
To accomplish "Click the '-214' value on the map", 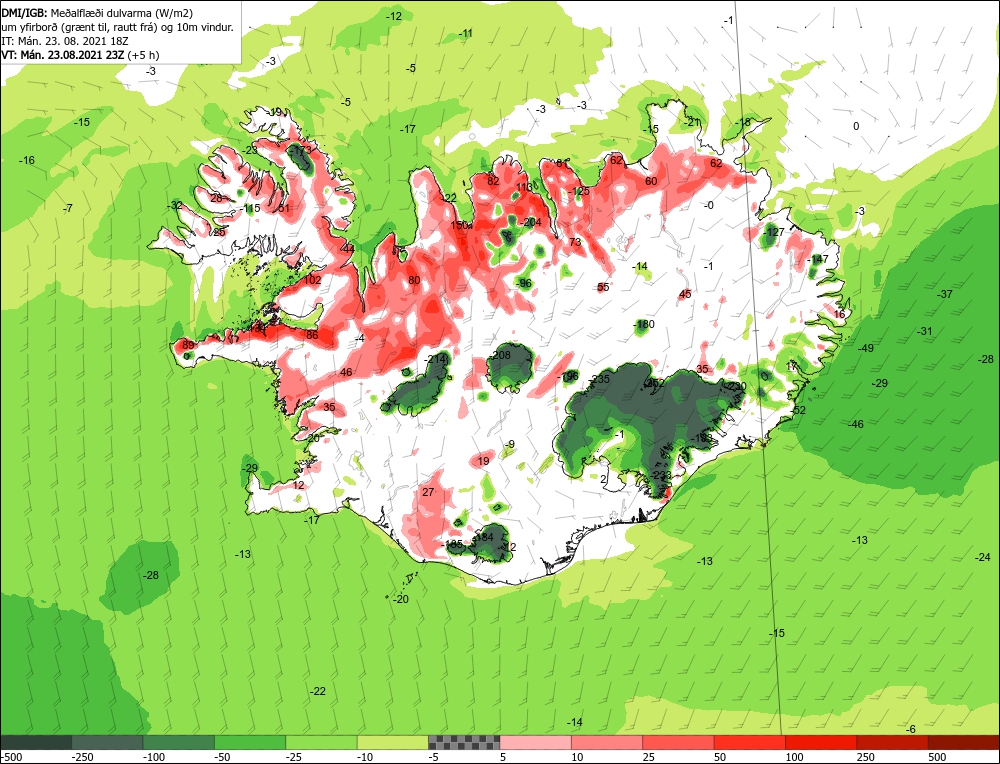I will coord(436,359).
